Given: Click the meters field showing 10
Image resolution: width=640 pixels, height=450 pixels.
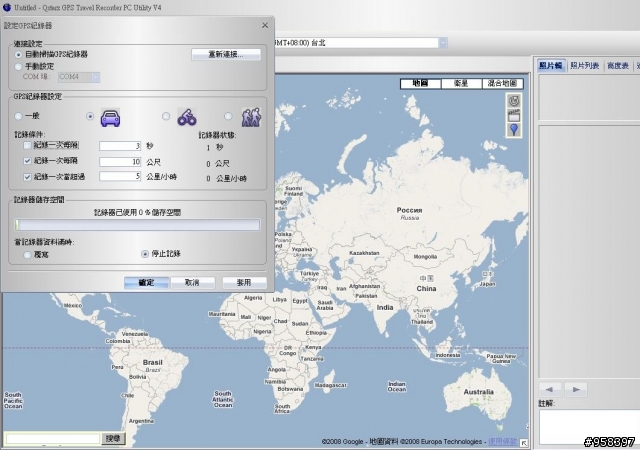Looking at the screenshot, I should pyautogui.click(x=120, y=162).
